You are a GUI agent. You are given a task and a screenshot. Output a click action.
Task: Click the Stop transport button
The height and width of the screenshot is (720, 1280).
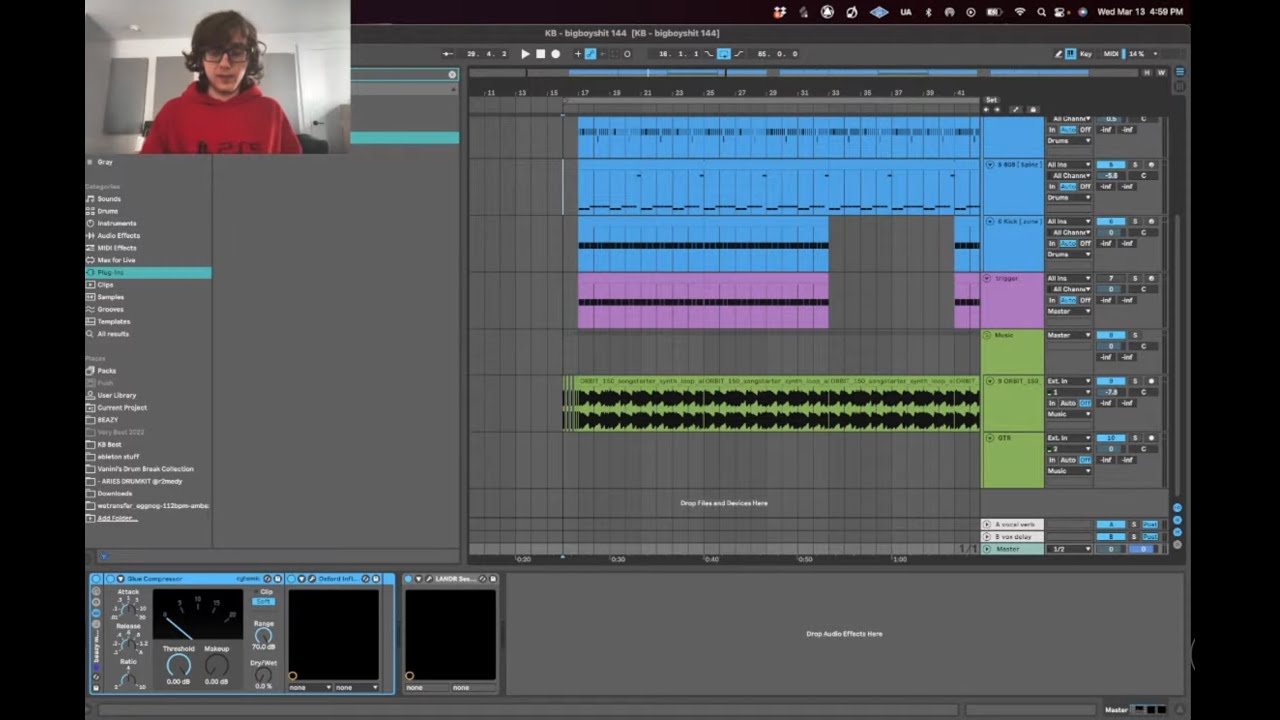pyautogui.click(x=540, y=54)
